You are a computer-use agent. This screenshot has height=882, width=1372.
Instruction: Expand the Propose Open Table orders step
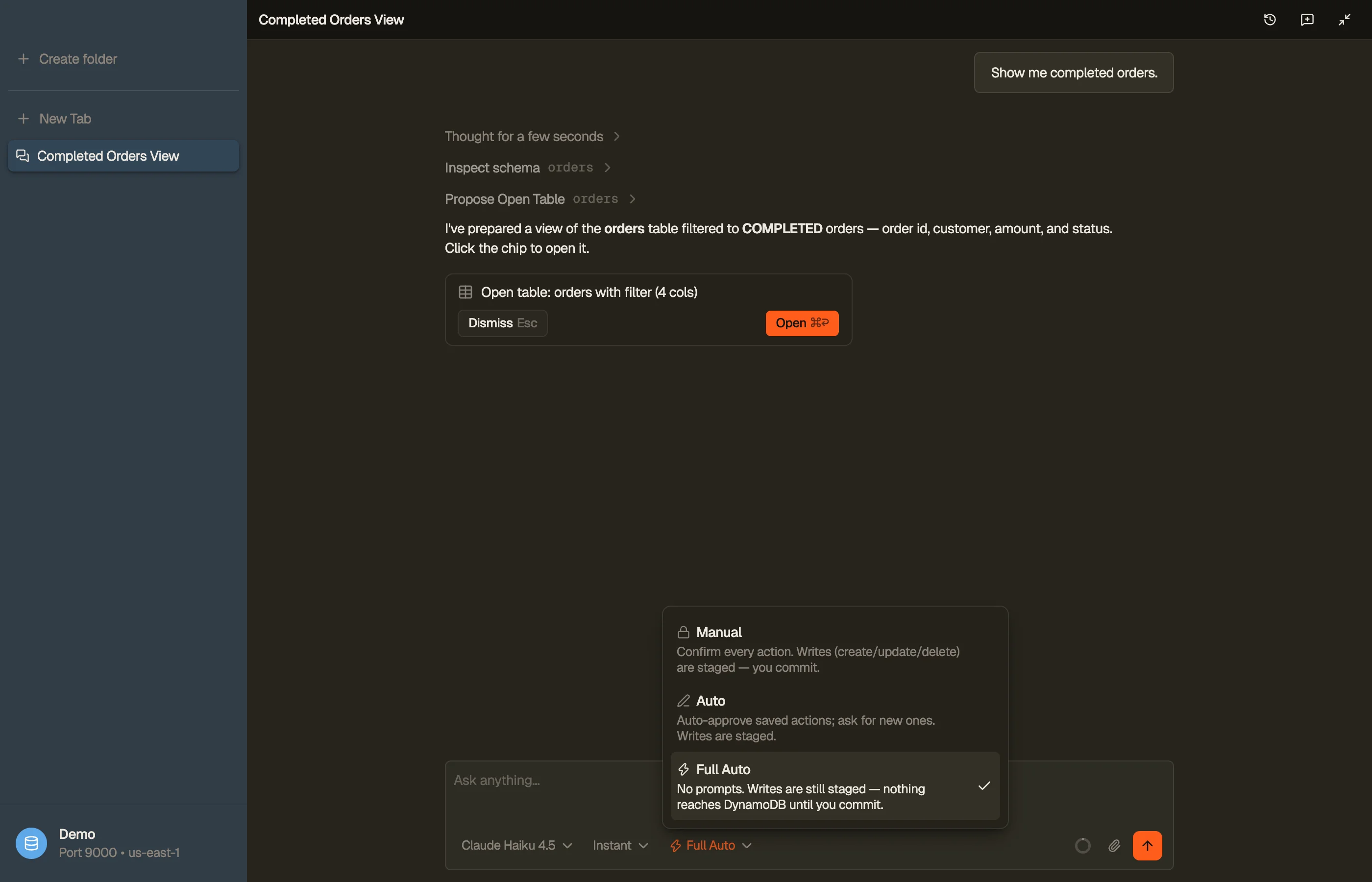click(x=540, y=199)
